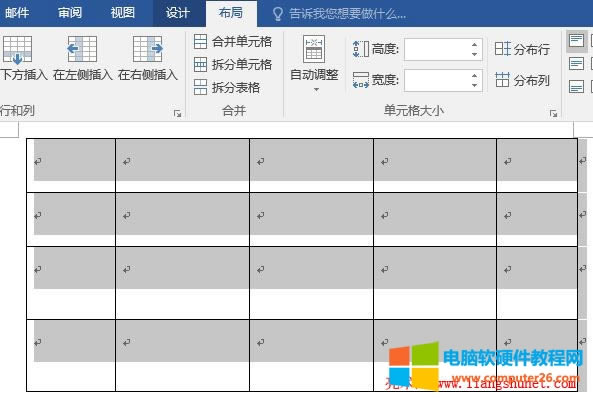Click 在左侧插入 column icon
593x398 pixels.
[x=82, y=49]
